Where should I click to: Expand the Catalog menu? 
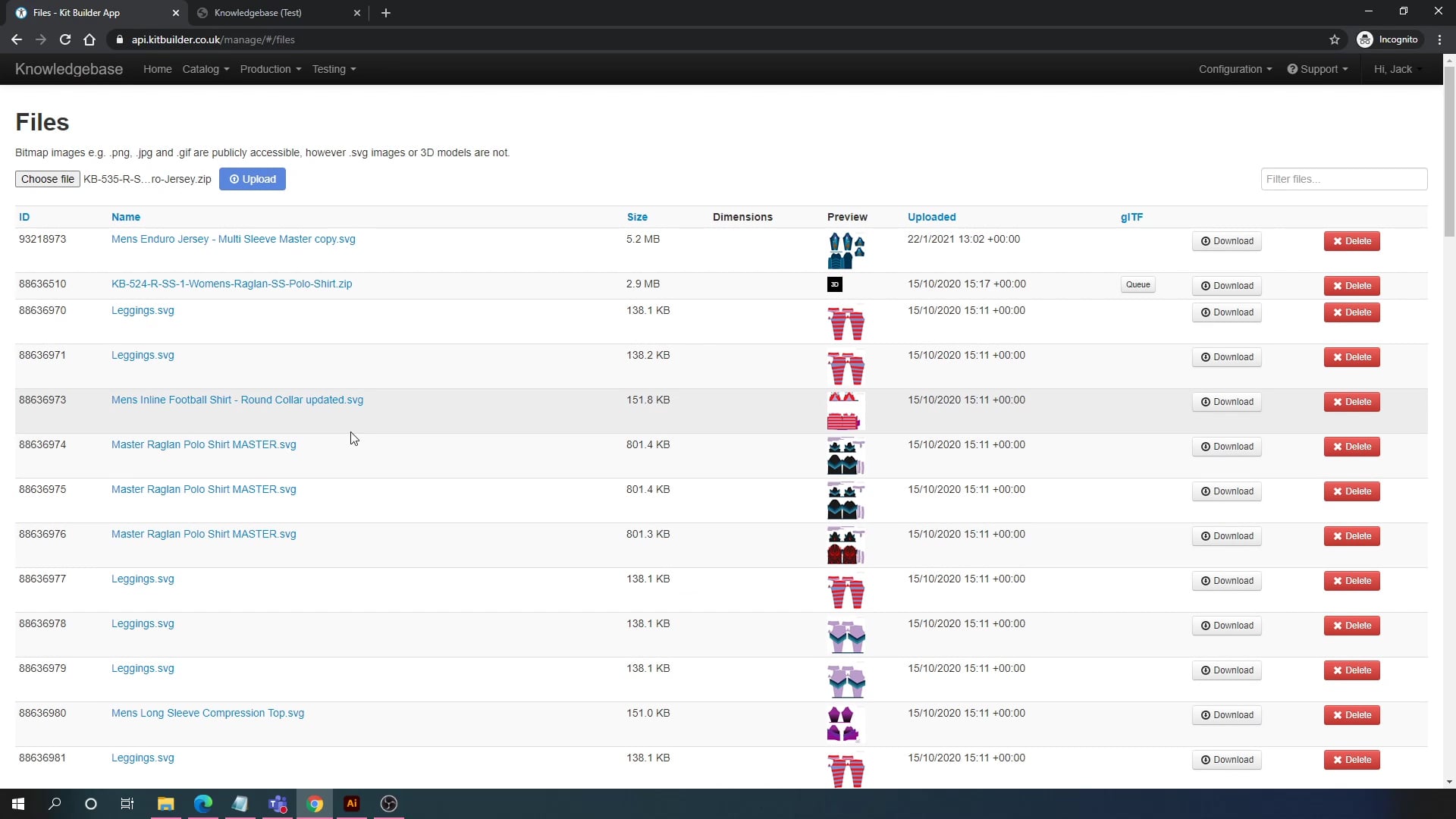206,69
